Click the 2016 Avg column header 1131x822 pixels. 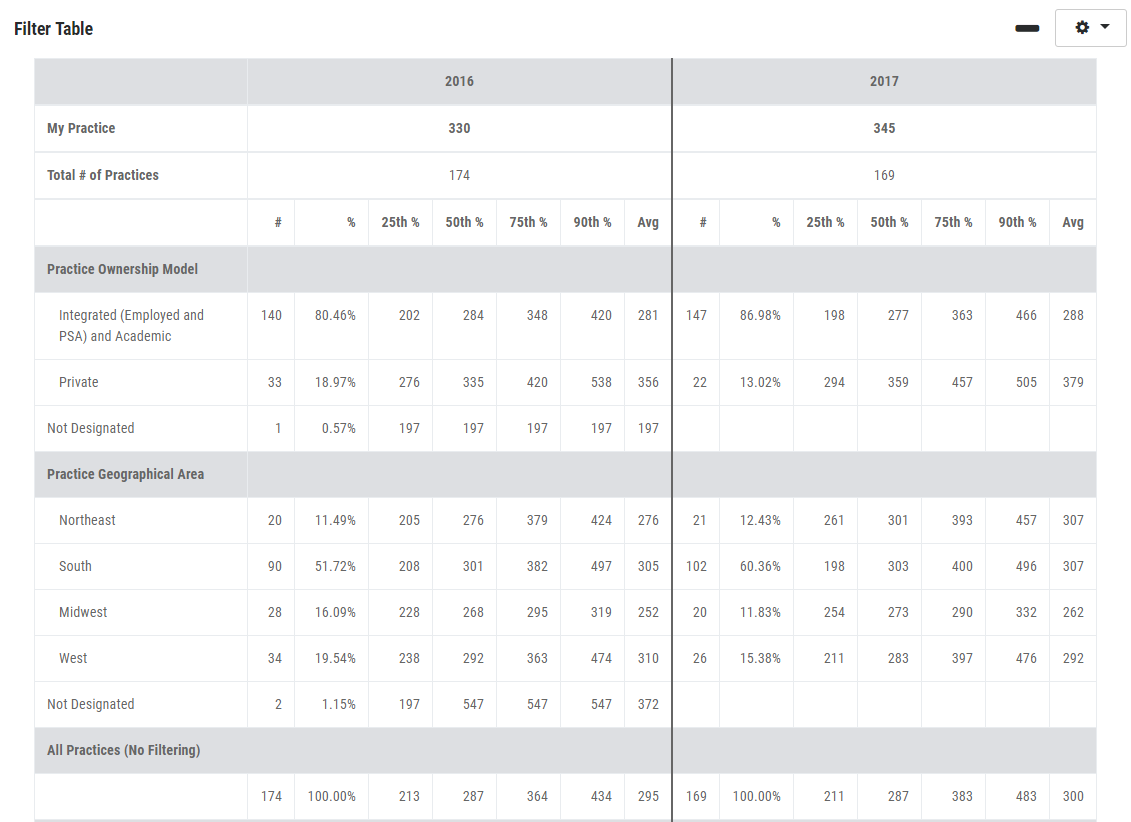[x=648, y=222]
